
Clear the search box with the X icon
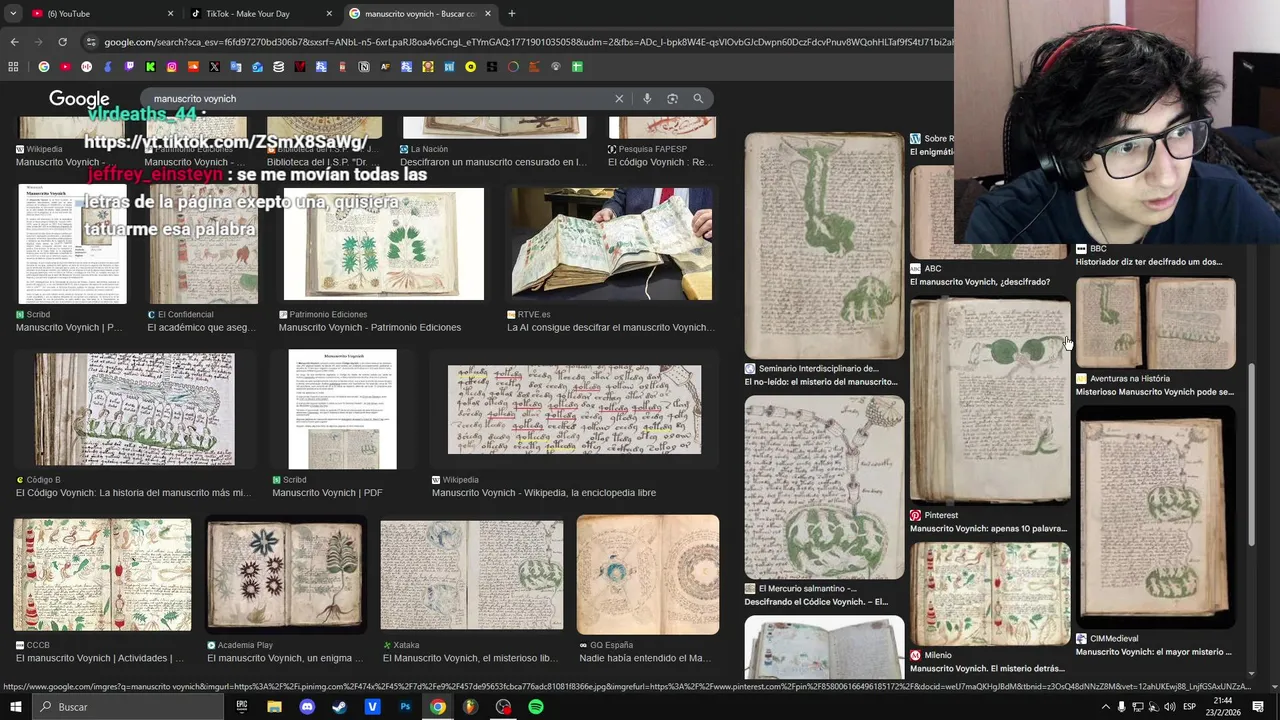point(619,99)
